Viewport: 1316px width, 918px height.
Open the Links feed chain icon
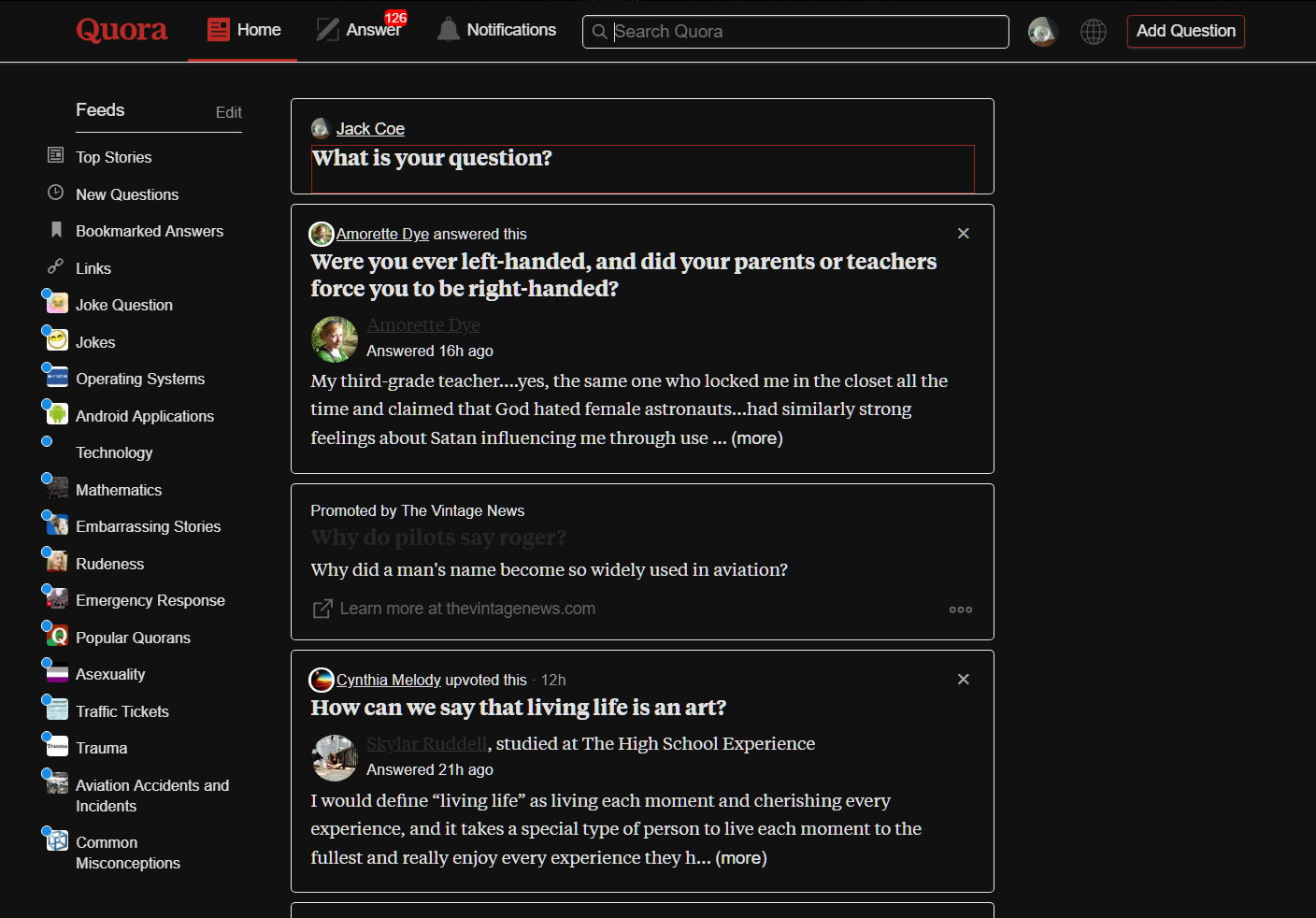point(56,267)
